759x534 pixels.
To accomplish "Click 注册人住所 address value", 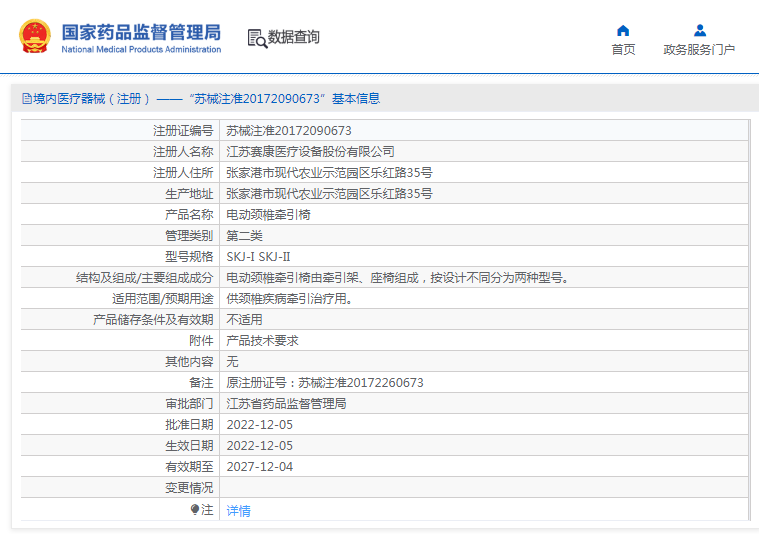I will point(329,173).
